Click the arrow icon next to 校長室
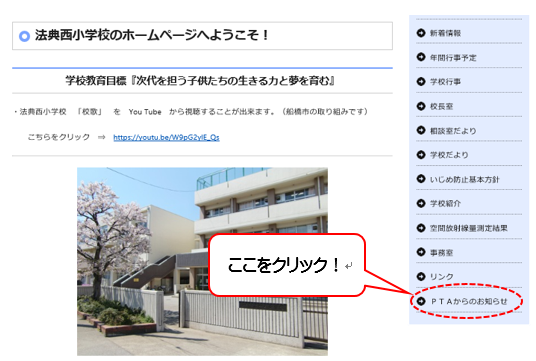This screenshot has width=536, height=361. click(421, 106)
